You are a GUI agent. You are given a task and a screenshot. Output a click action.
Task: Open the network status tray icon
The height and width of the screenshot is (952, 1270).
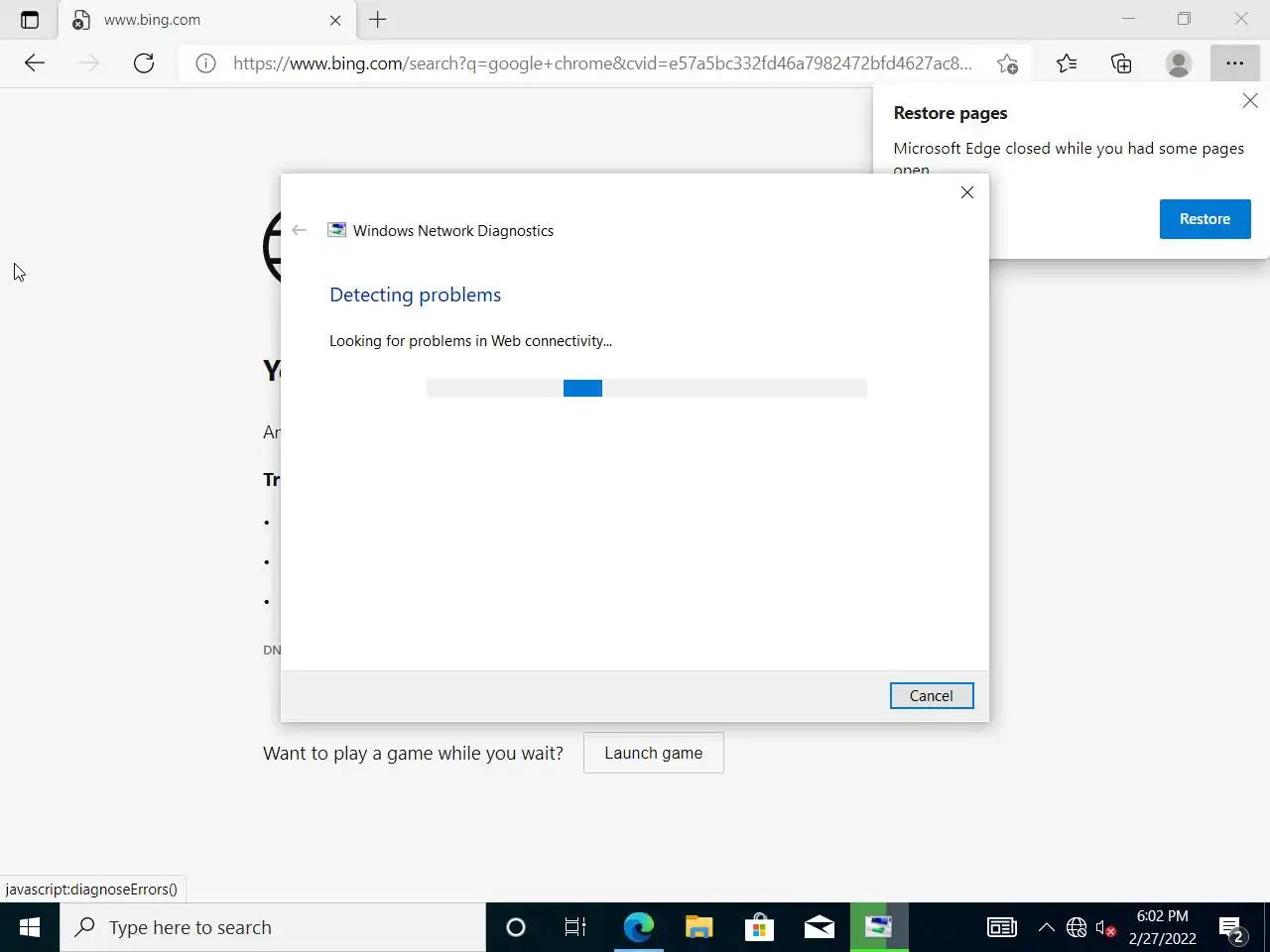click(1077, 927)
